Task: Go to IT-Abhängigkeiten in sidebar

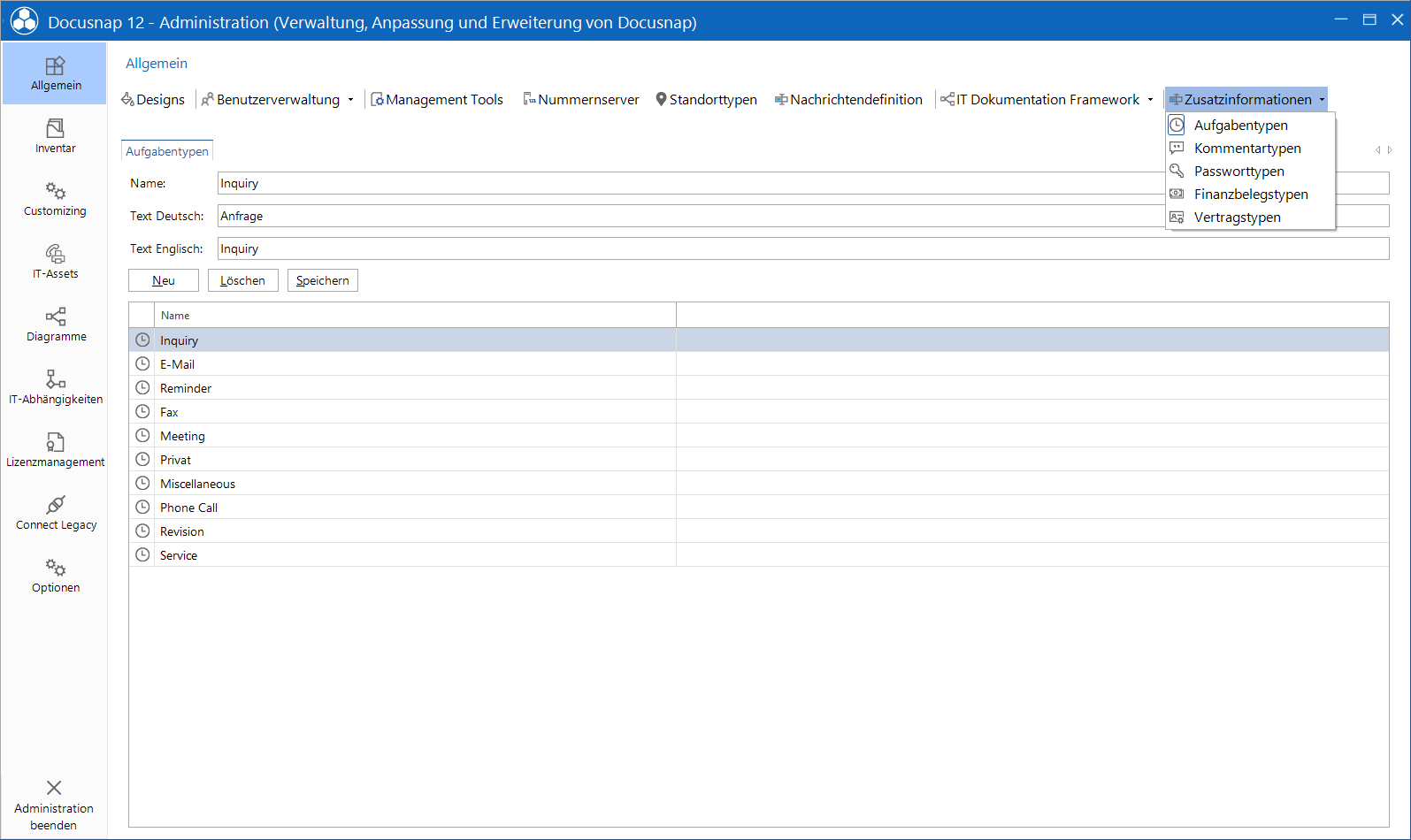Action: click(55, 387)
